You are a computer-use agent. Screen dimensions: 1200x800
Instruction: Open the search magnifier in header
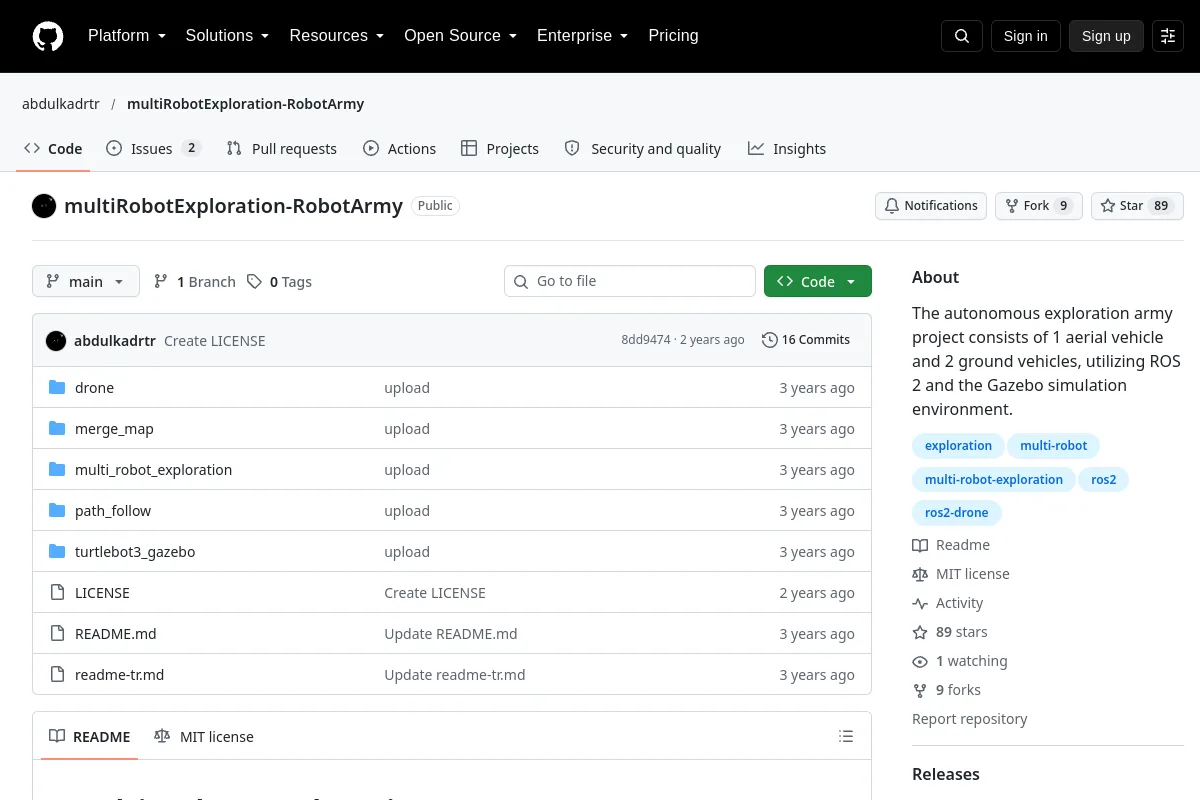pyautogui.click(x=962, y=36)
